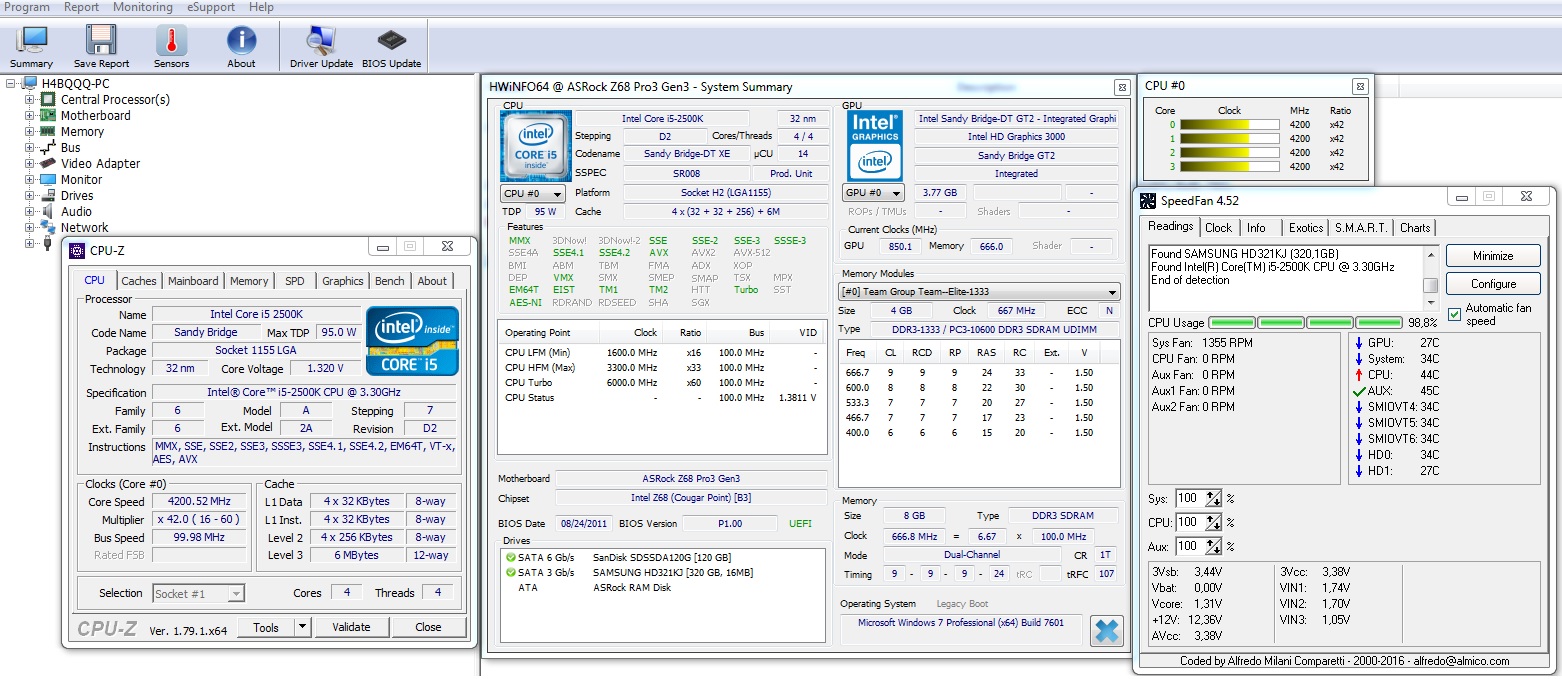
Task: Open CPU-Z Bench tab
Action: pos(390,281)
